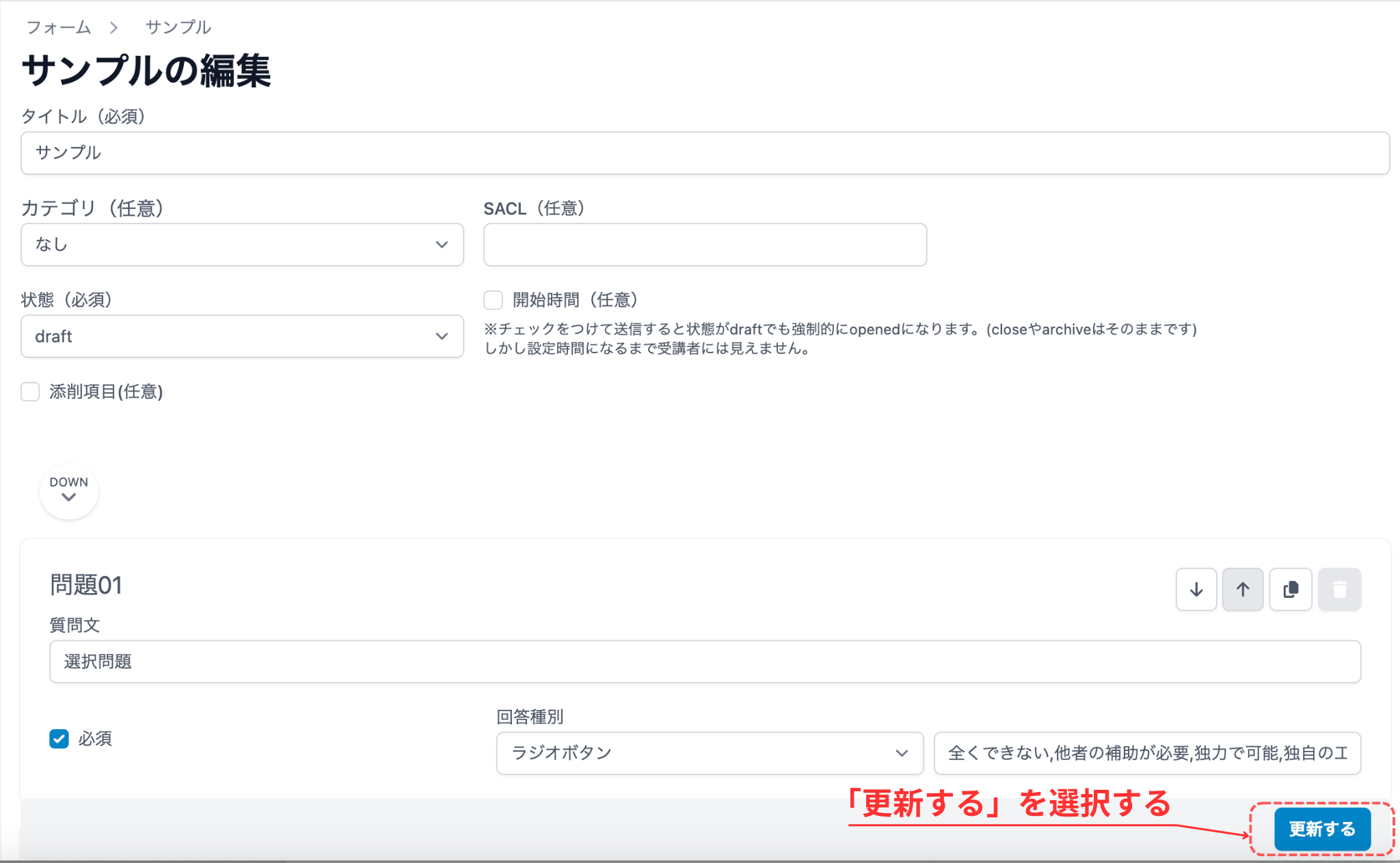Screen dimensions: 1400x863
Task: Open the カテゴリ dropdown arrow
Action: (x=442, y=244)
